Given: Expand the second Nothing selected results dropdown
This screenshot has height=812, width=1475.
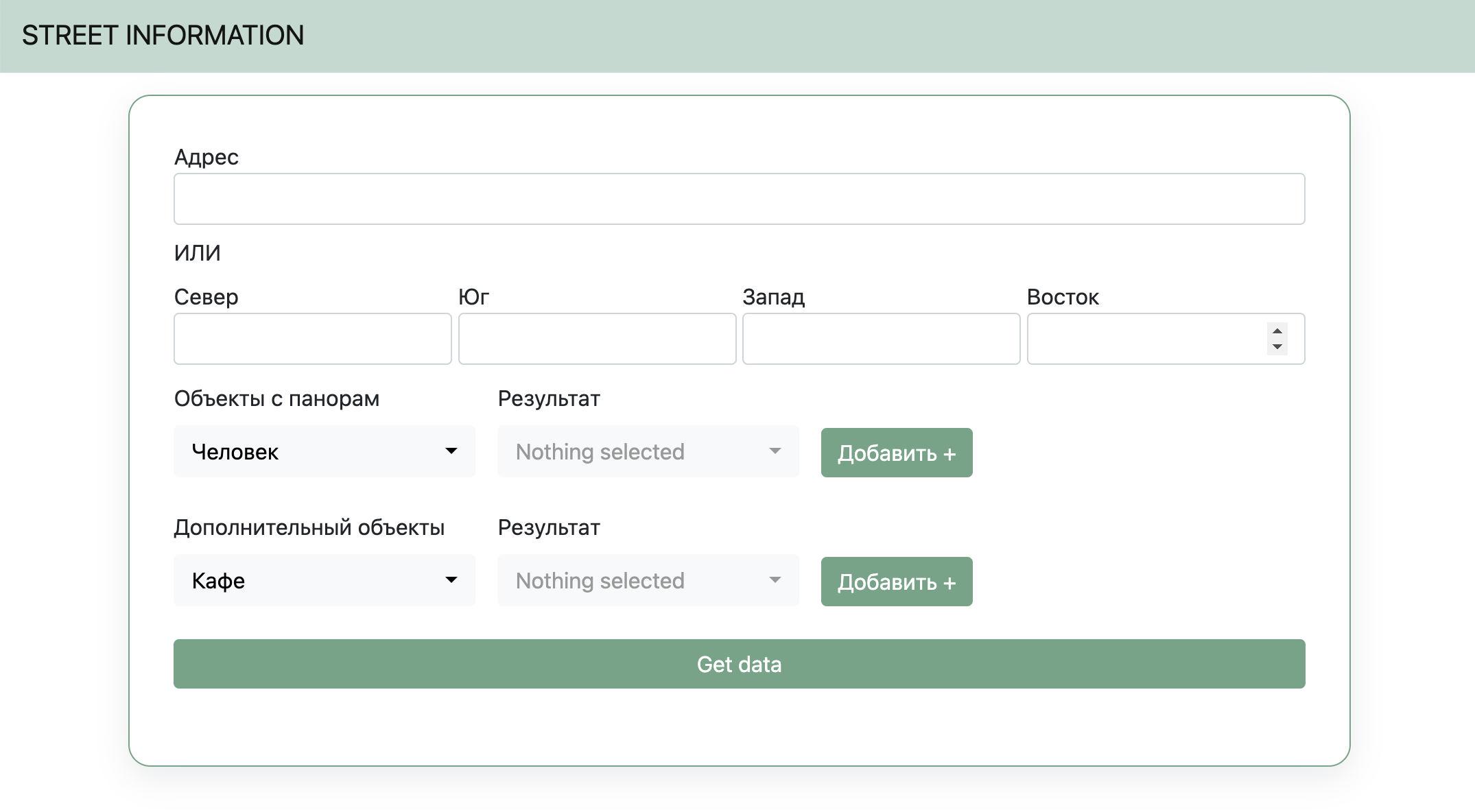Looking at the screenshot, I should (x=647, y=580).
